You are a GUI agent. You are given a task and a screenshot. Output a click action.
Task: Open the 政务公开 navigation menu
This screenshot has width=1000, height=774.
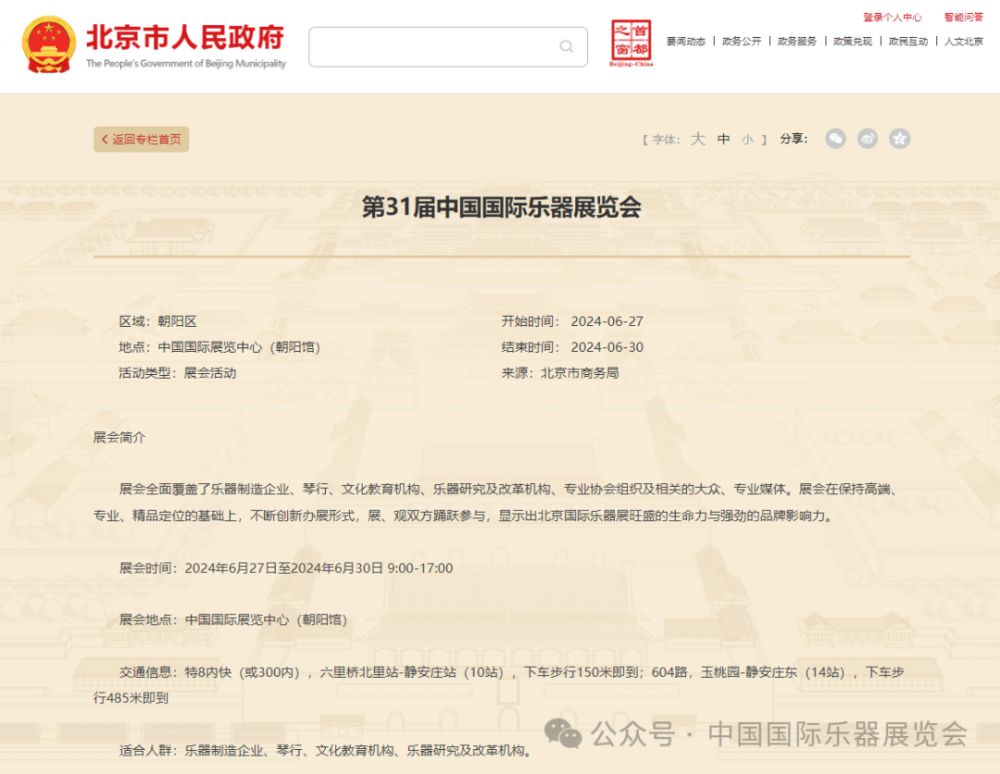click(741, 41)
